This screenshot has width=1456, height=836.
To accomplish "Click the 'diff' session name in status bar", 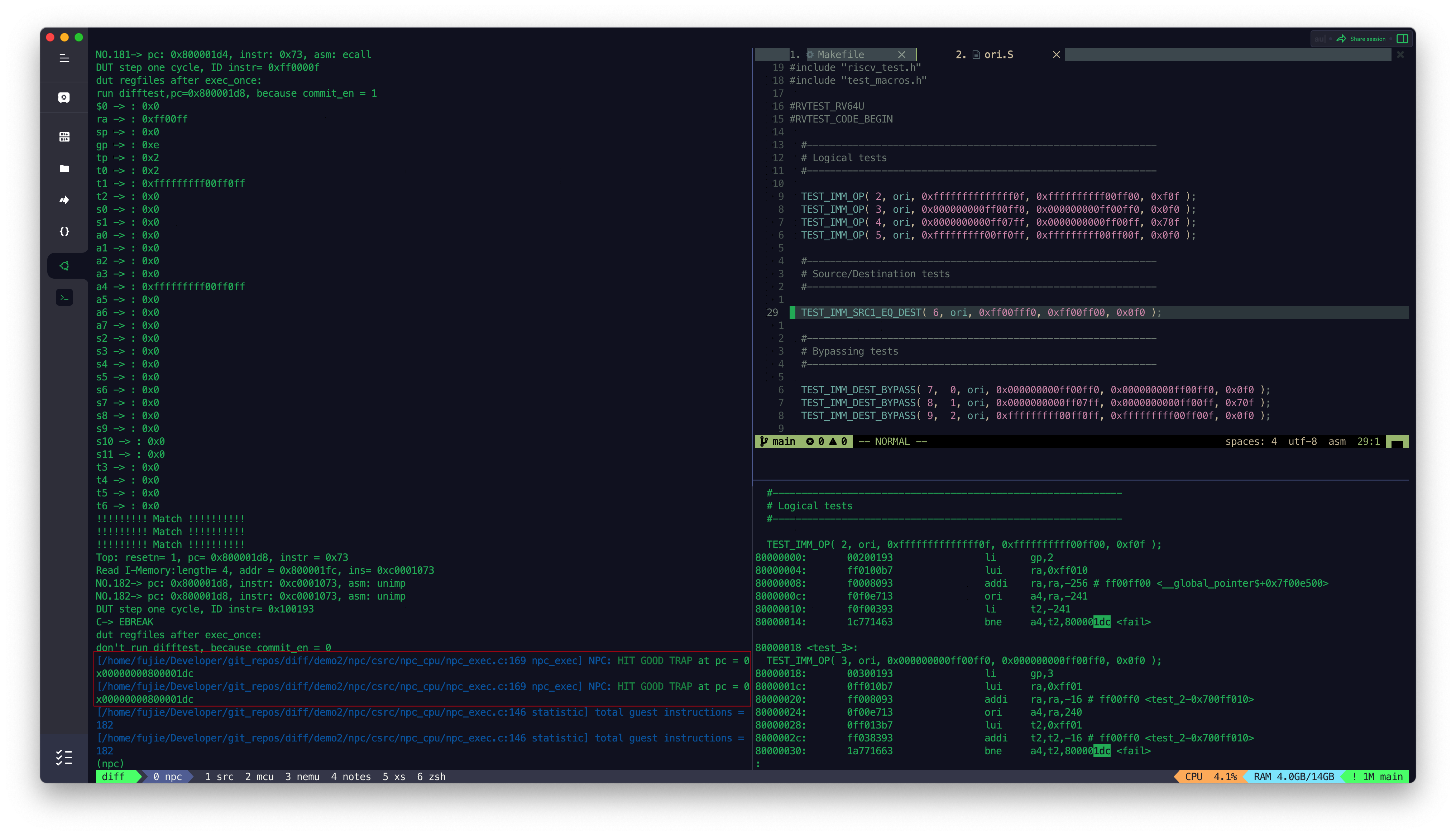I will tap(113, 776).
